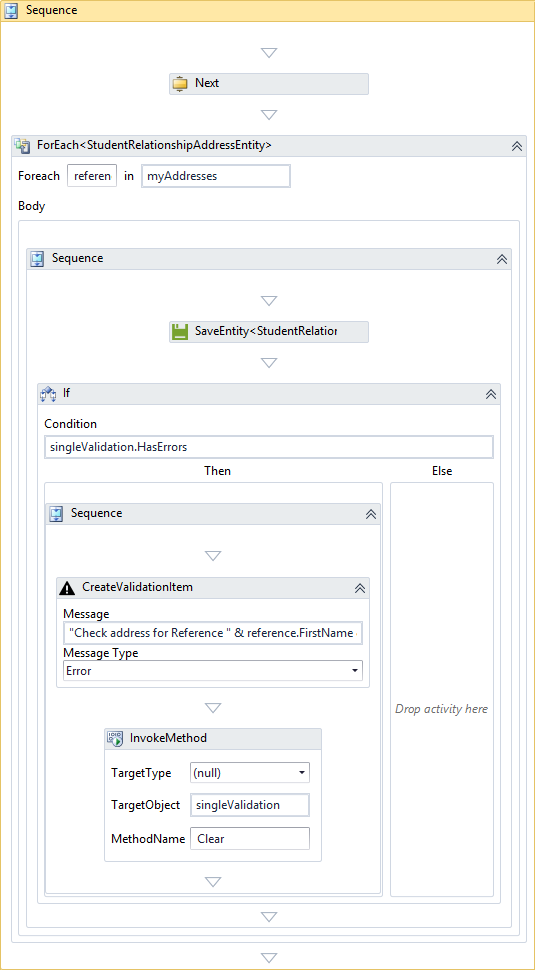Collapse the If activity with its chevron
535x970 pixels.
click(491, 393)
